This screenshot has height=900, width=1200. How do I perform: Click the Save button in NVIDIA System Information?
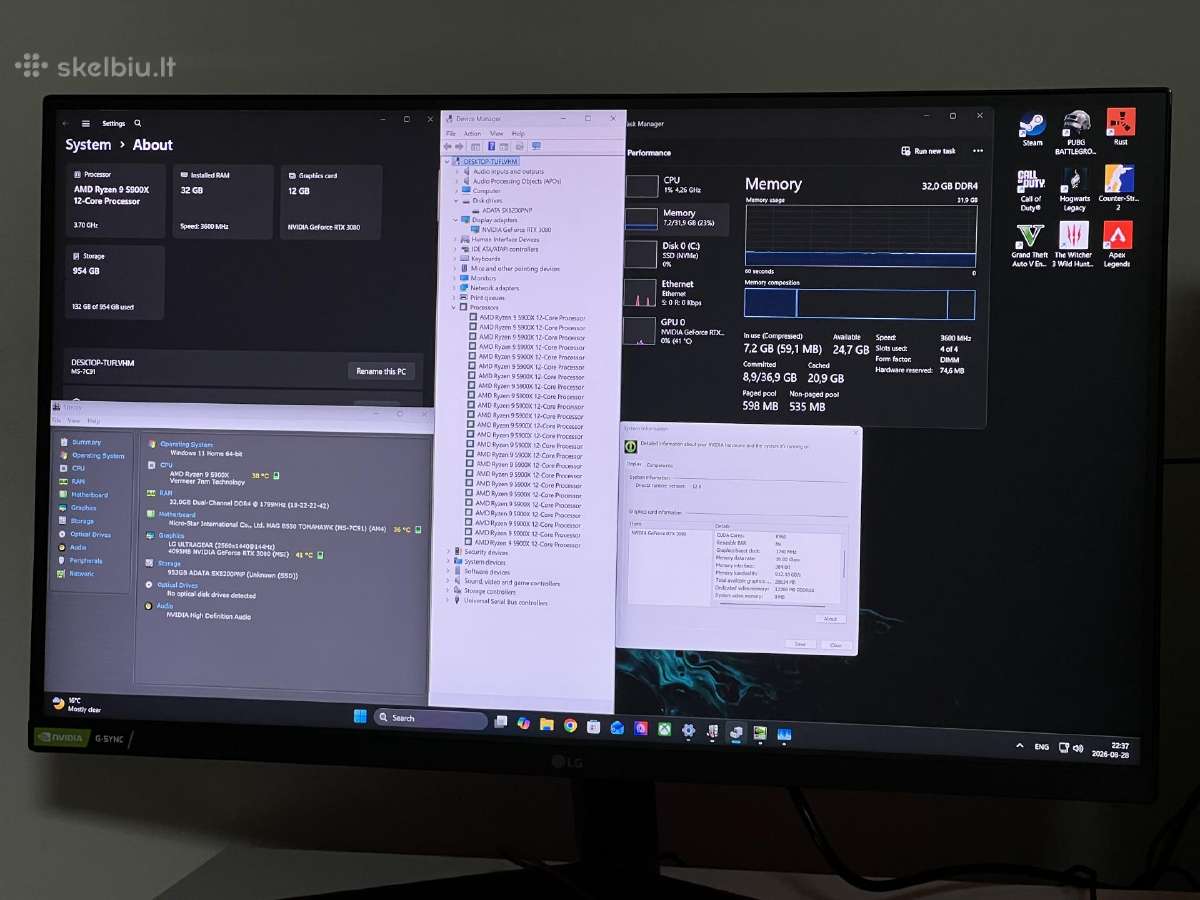(x=800, y=644)
